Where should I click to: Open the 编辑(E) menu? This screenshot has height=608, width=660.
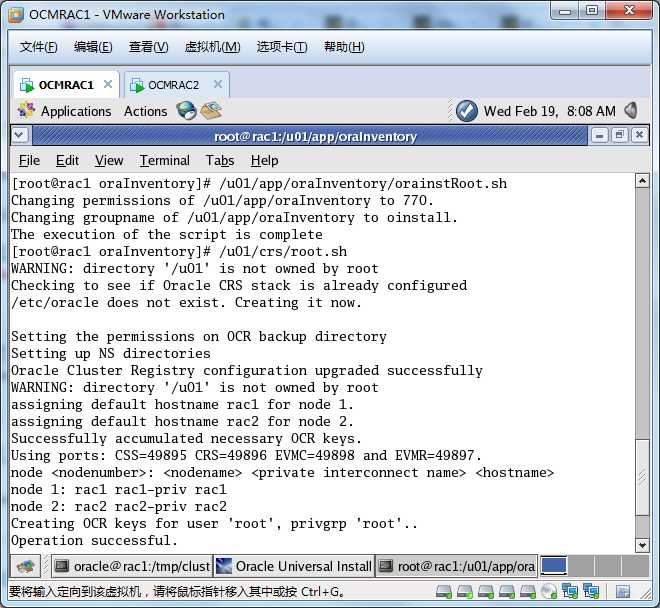coord(93,47)
